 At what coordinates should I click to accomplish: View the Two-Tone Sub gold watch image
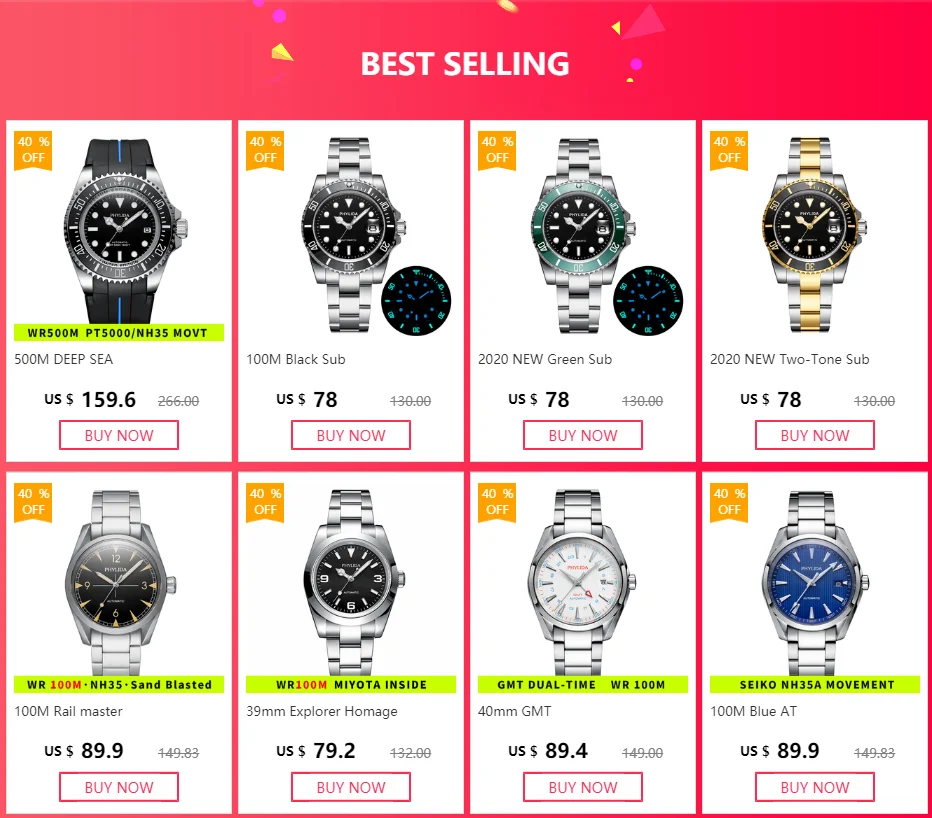(x=814, y=233)
